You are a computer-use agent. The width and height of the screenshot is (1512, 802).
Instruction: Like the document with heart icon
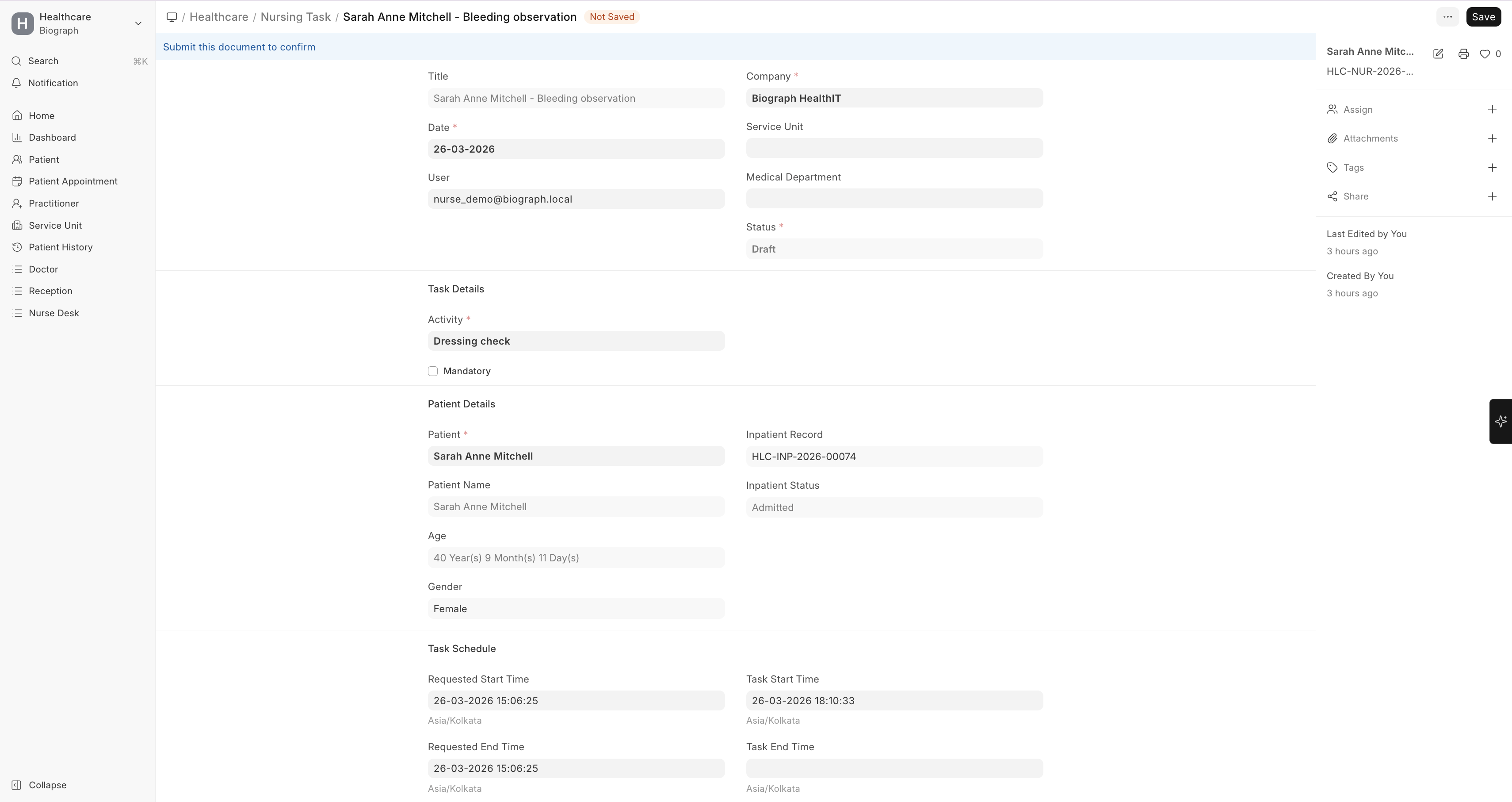[1485, 54]
